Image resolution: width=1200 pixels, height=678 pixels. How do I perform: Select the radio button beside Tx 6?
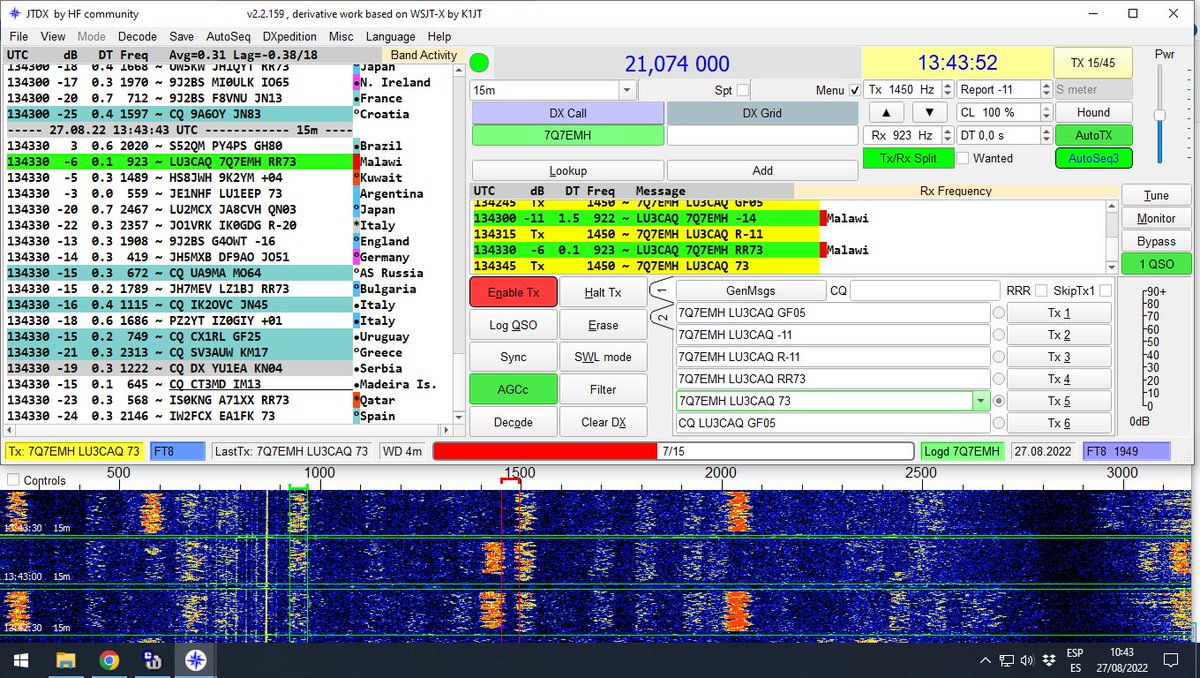[x=998, y=423]
